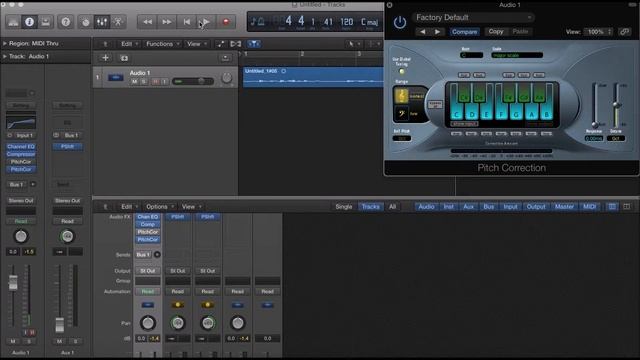Viewport: 640px width, 360px height.
Task: Open the Functions menu
Action: tap(162, 44)
